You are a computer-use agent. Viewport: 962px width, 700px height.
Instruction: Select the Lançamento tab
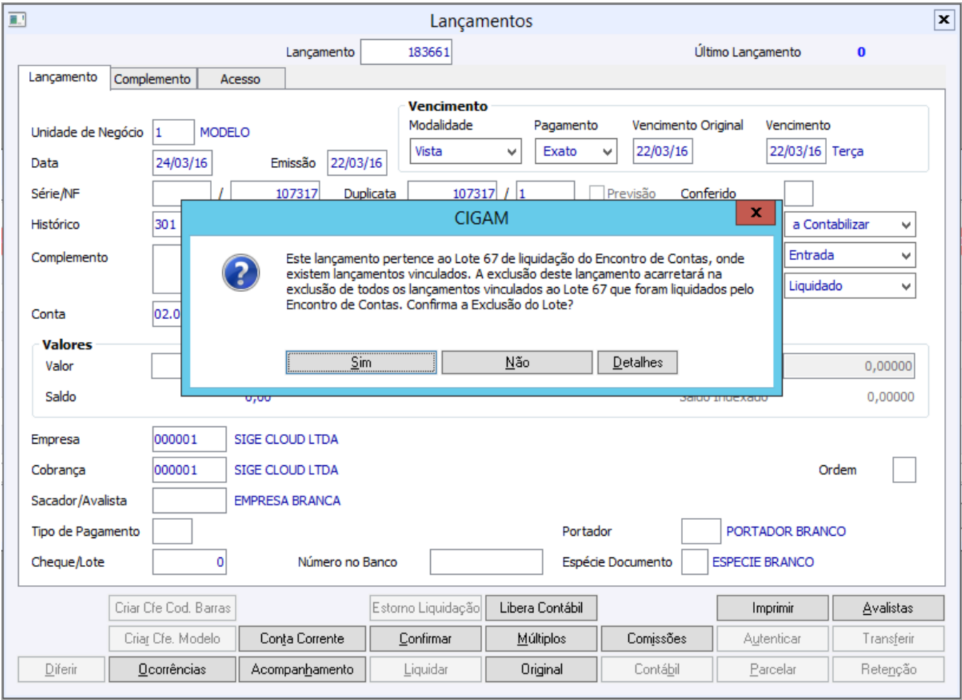click(x=63, y=77)
